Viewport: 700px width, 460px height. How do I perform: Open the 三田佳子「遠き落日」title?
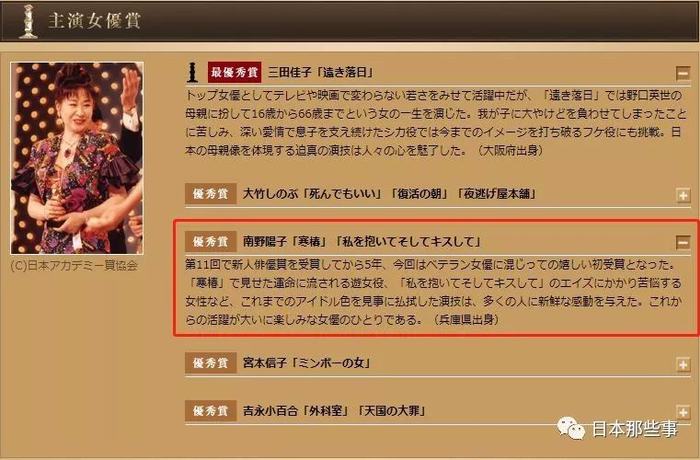click(321, 72)
